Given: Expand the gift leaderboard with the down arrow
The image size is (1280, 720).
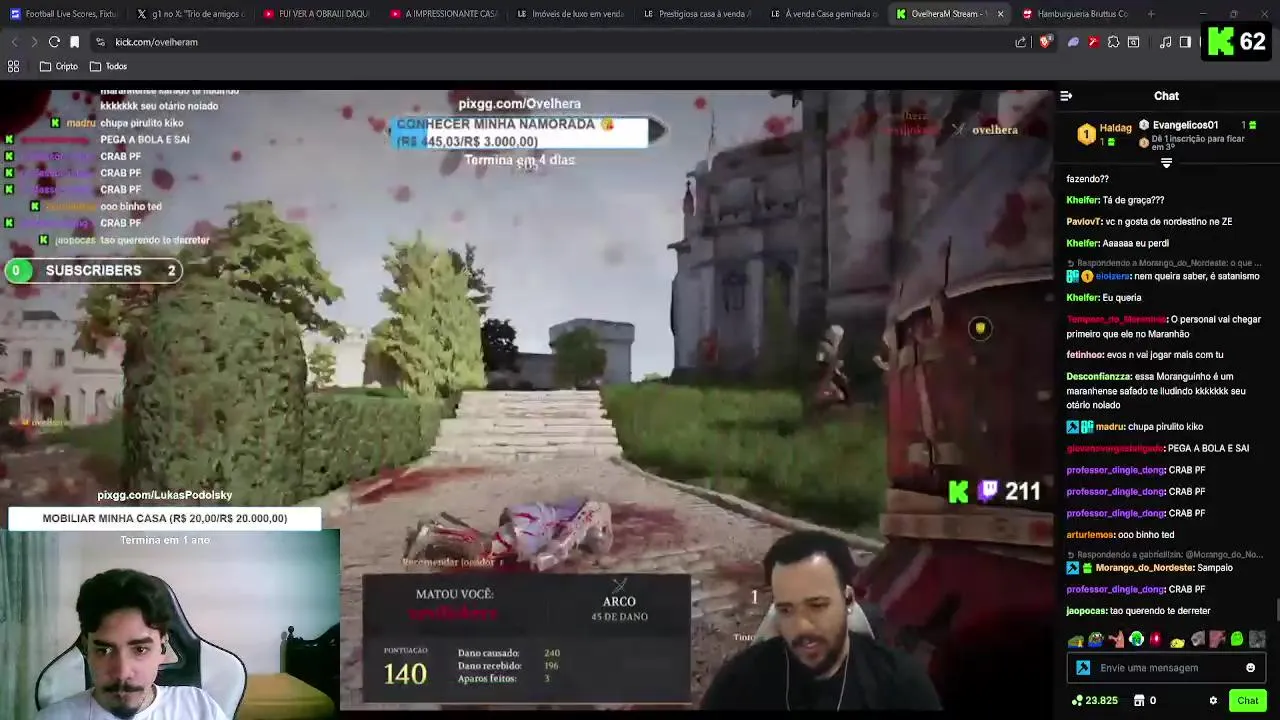Looking at the screenshot, I should point(1166,163).
